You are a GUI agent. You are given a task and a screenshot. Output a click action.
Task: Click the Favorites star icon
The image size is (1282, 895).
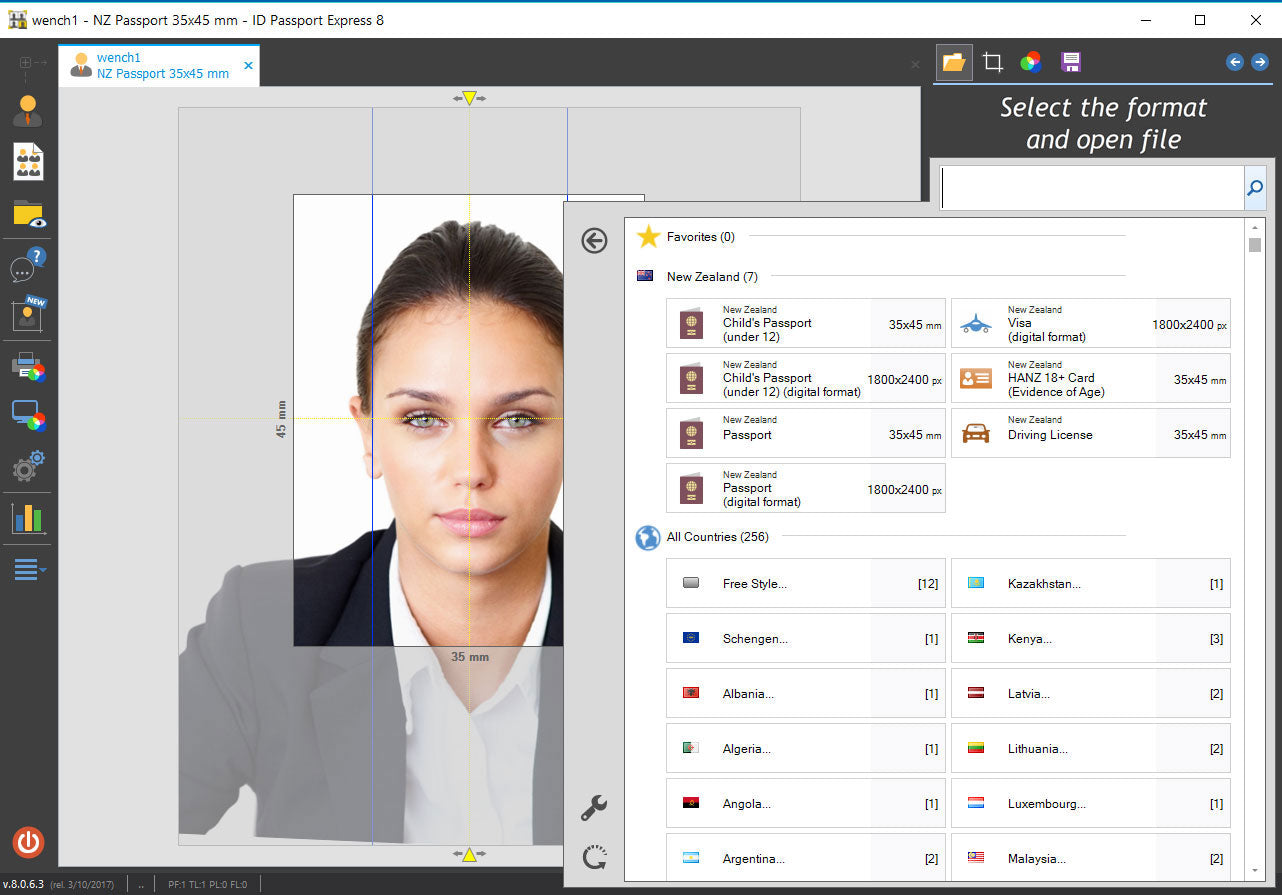(648, 236)
